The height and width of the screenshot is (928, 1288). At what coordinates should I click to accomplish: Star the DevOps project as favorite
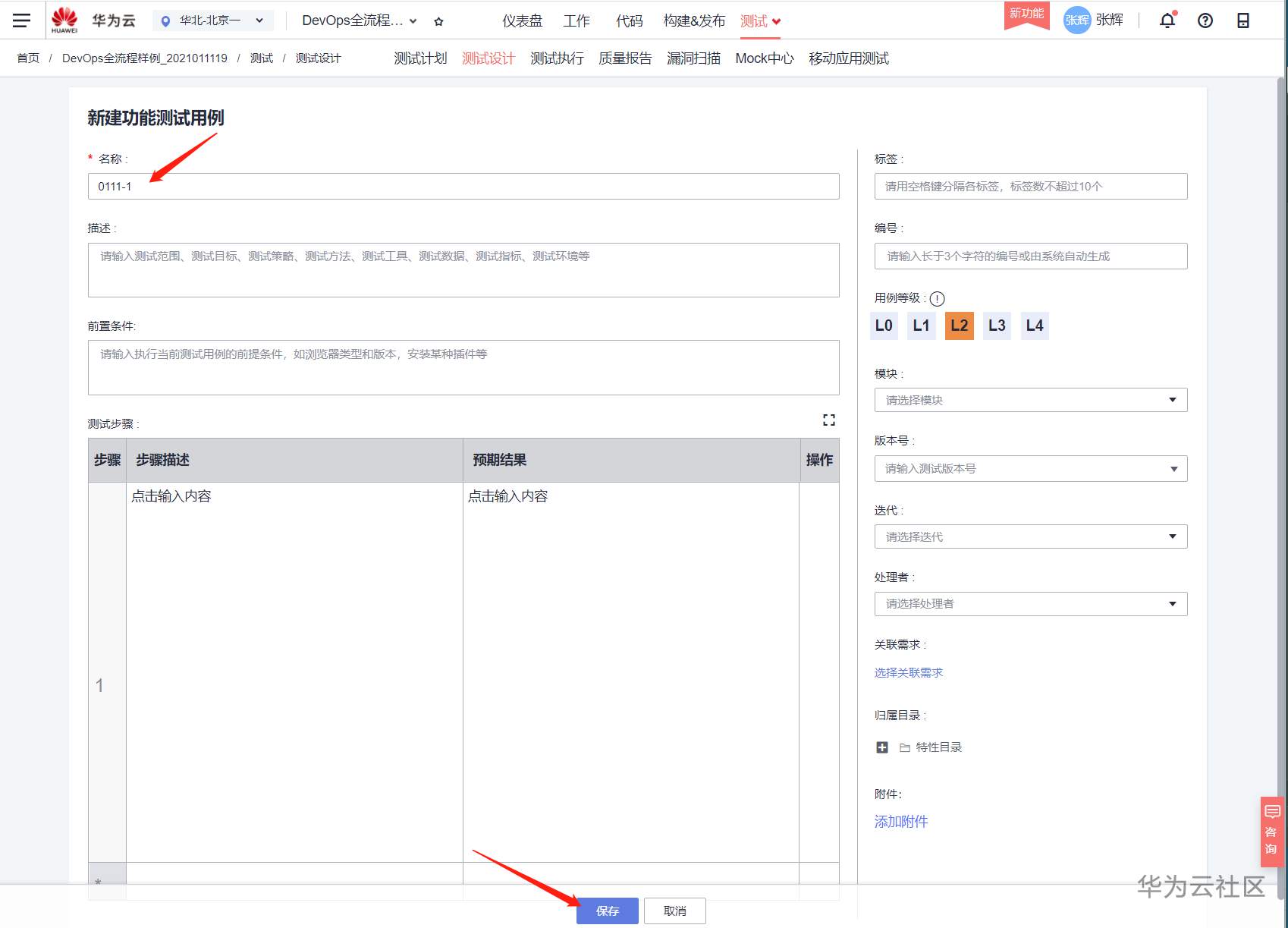coord(438,21)
